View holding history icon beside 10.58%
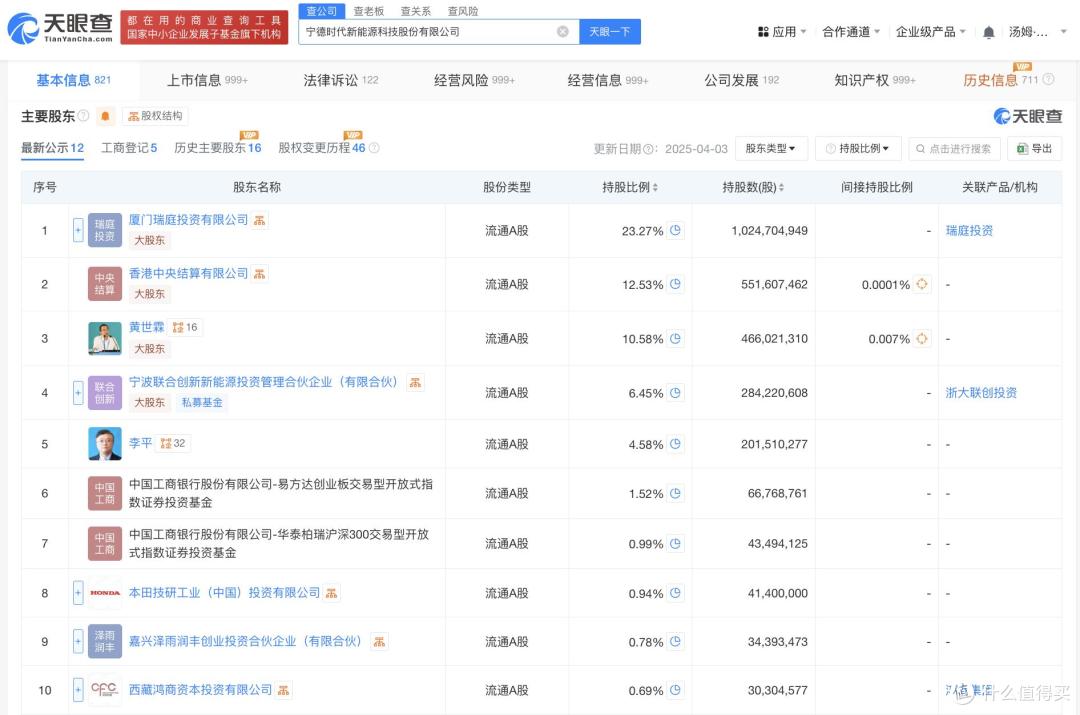Image resolution: width=1080 pixels, height=715 pixels. [676, 339]
